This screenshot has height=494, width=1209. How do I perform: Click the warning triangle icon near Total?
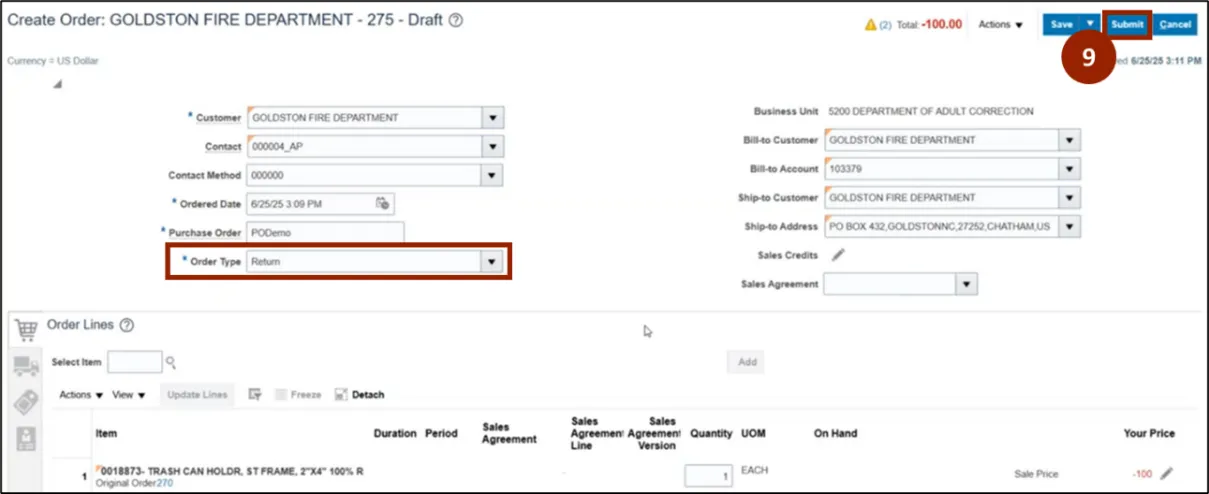click(x=870, y=24)
